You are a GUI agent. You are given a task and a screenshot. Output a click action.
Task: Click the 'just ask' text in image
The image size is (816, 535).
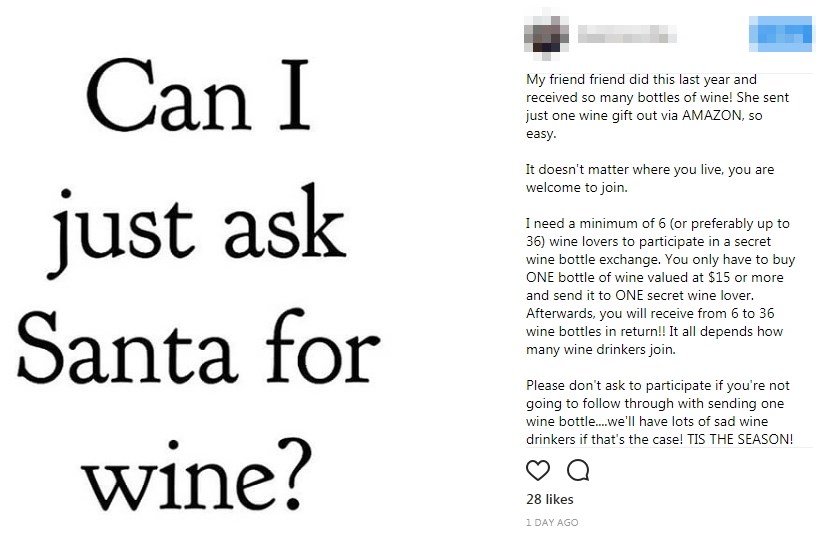click(x=196, y=229)
